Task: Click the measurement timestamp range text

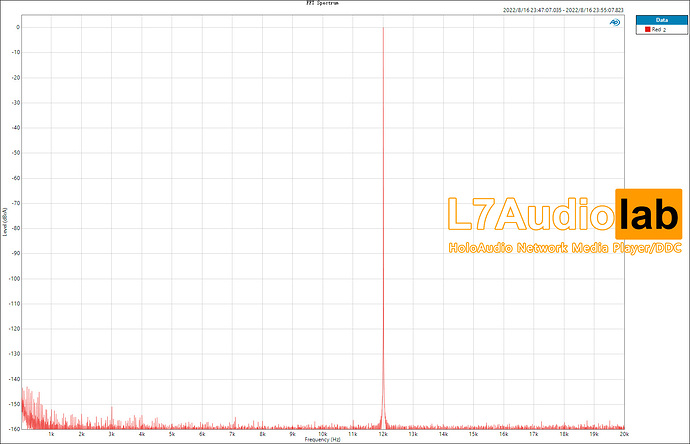Action: pos(563,10)
